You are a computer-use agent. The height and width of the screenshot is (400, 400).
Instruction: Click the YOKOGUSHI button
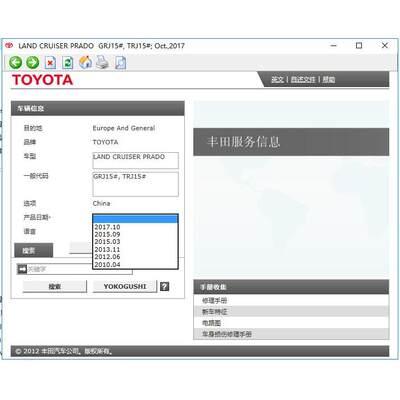(x=125, y=286)
